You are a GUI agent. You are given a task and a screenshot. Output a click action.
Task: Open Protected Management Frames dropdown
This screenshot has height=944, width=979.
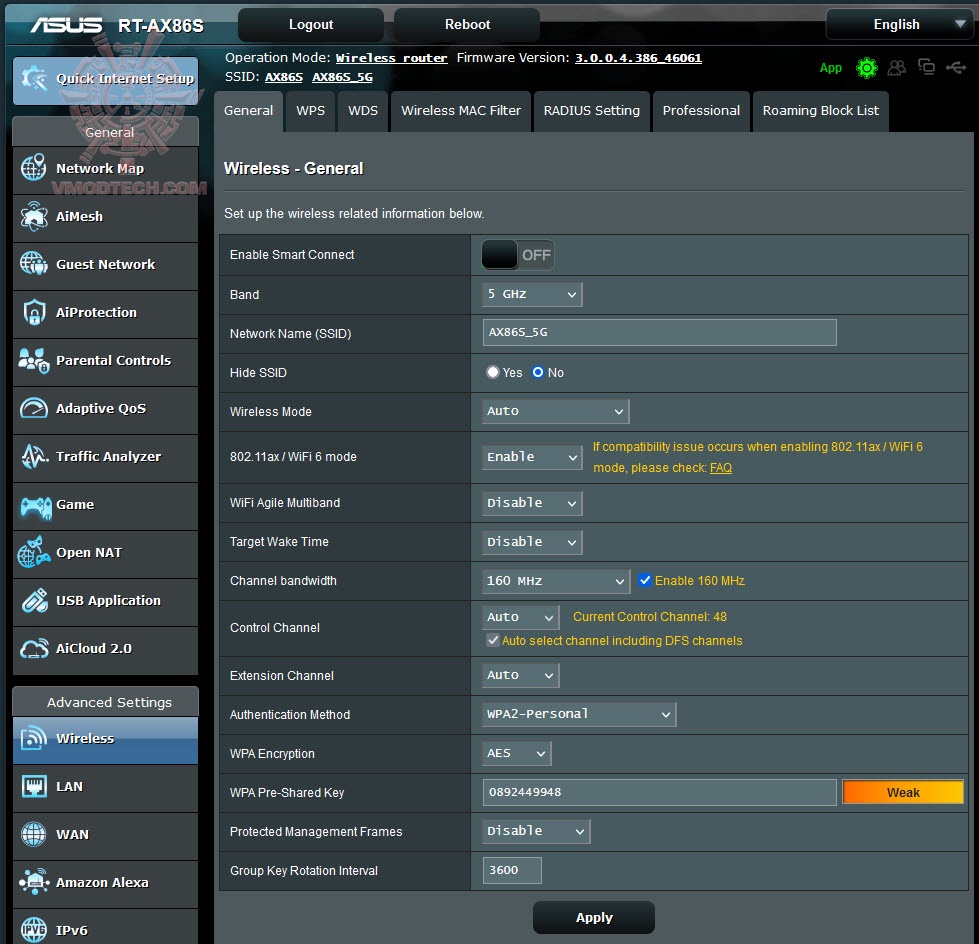click(536, 832)
